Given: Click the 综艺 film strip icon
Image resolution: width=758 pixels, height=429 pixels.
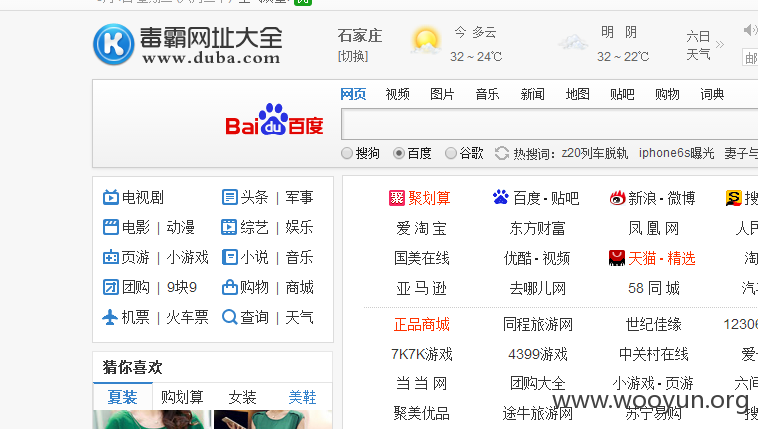Looking at the screenshot, I should click(x=229, y=227).
